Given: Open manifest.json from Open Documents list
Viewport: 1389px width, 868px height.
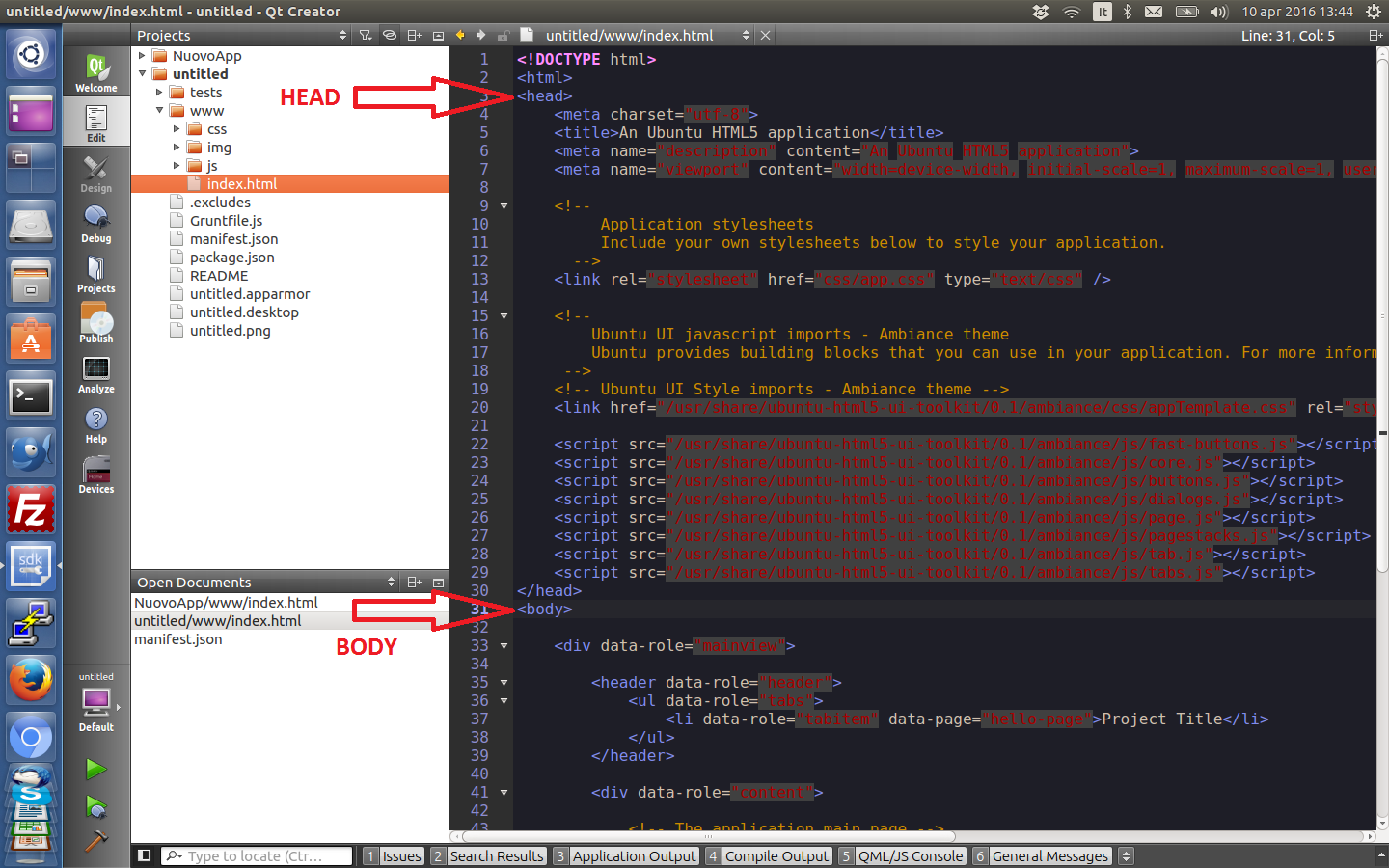Looking at the screenshot, I should pos(178,639).
